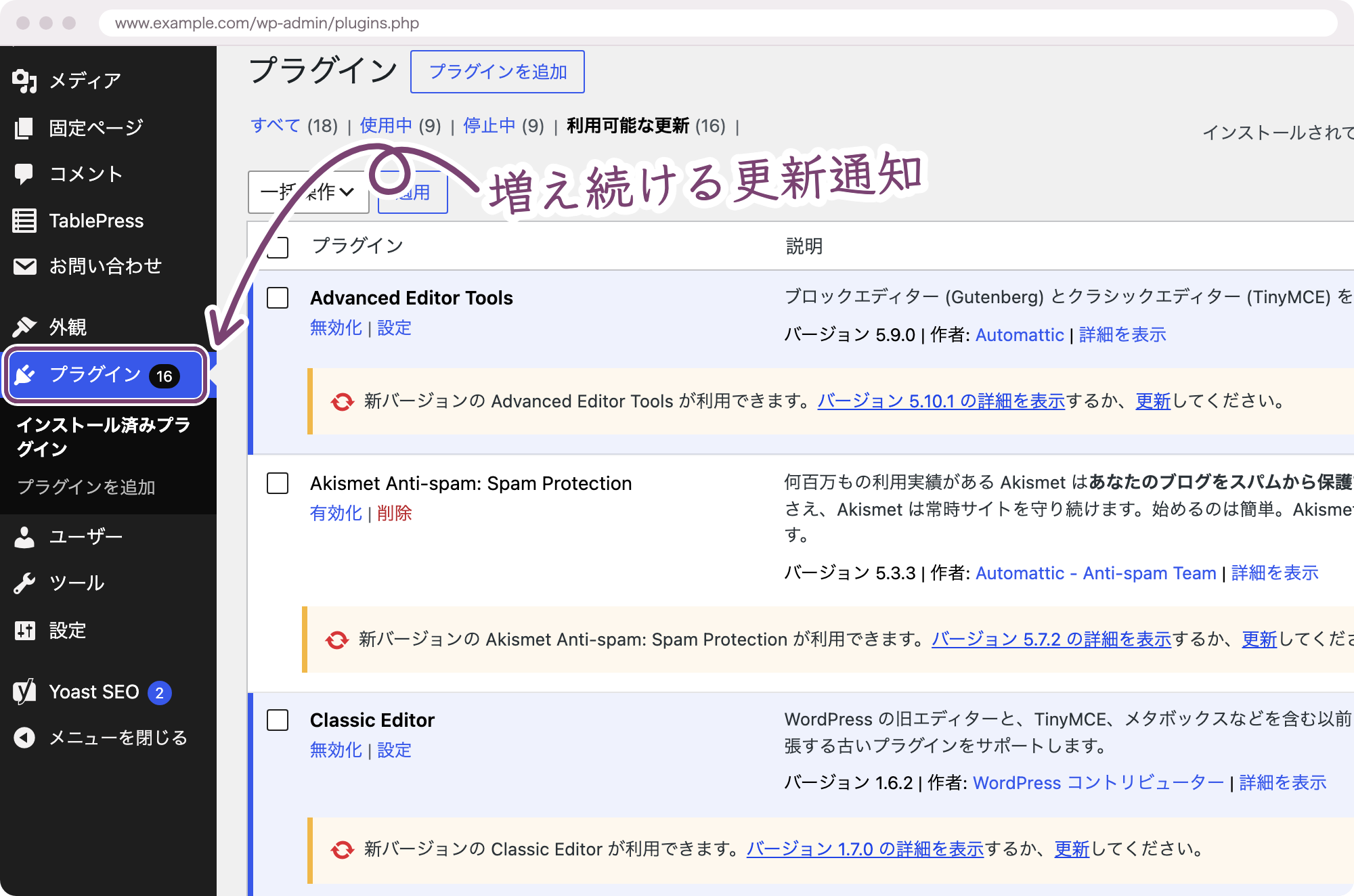The height and width of the screenshot is (896, 1354).
Task: Click the plugin update count badge 16
Action: click(x=165, y=376)
